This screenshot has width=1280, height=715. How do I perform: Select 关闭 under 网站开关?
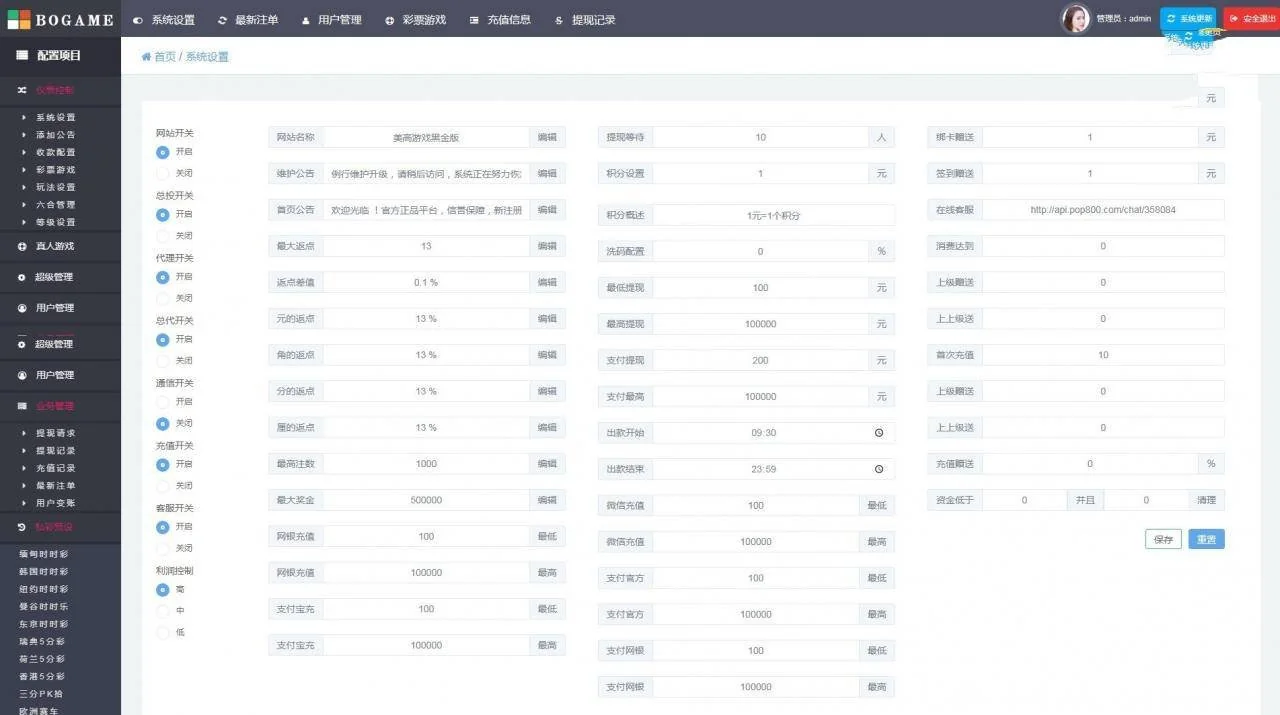point(163,174)
